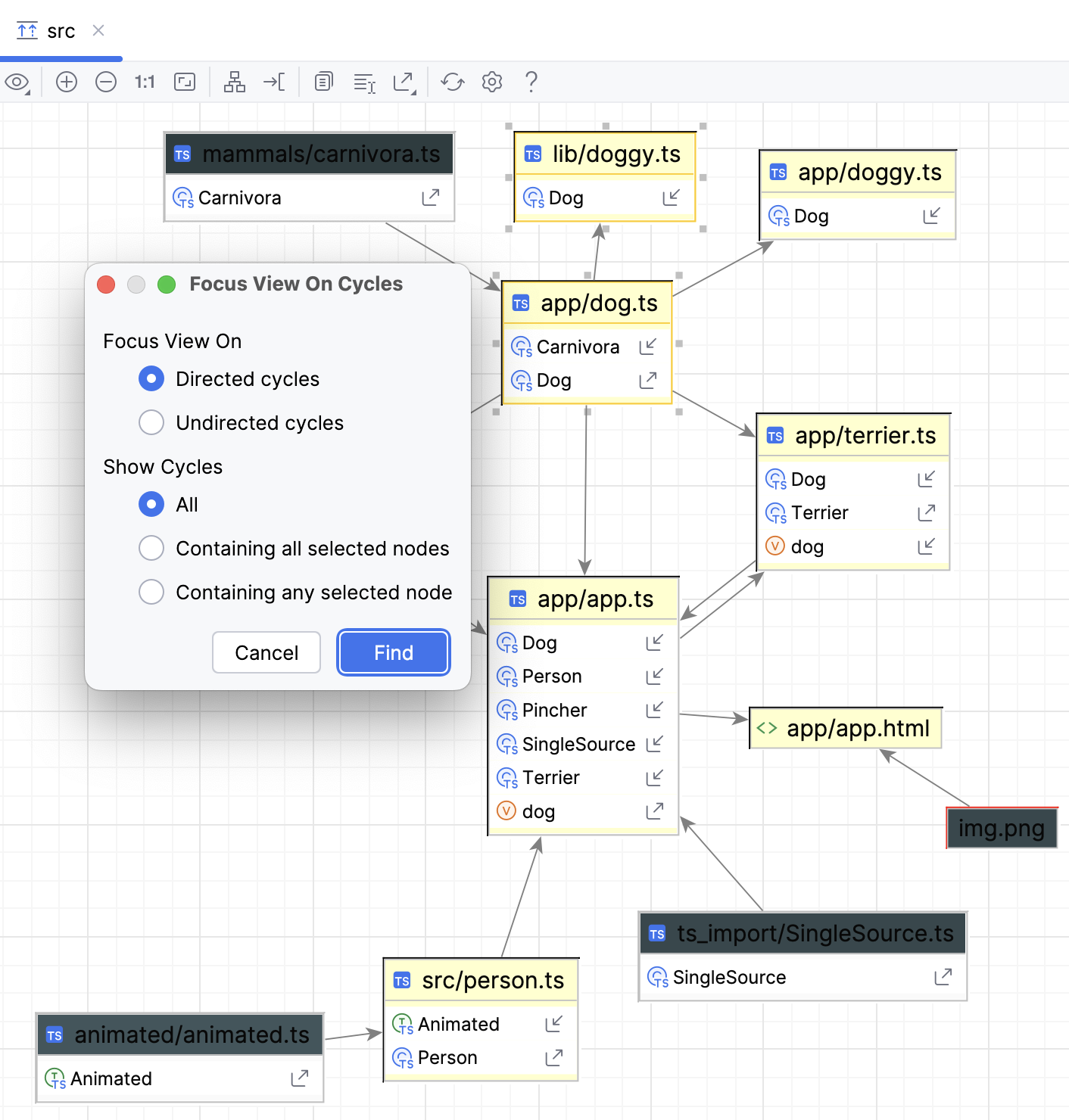Click export arrow beside dog in app/app.ts
The image size is (1069, 1120).
pyautogui.click(x=654, y=811)
